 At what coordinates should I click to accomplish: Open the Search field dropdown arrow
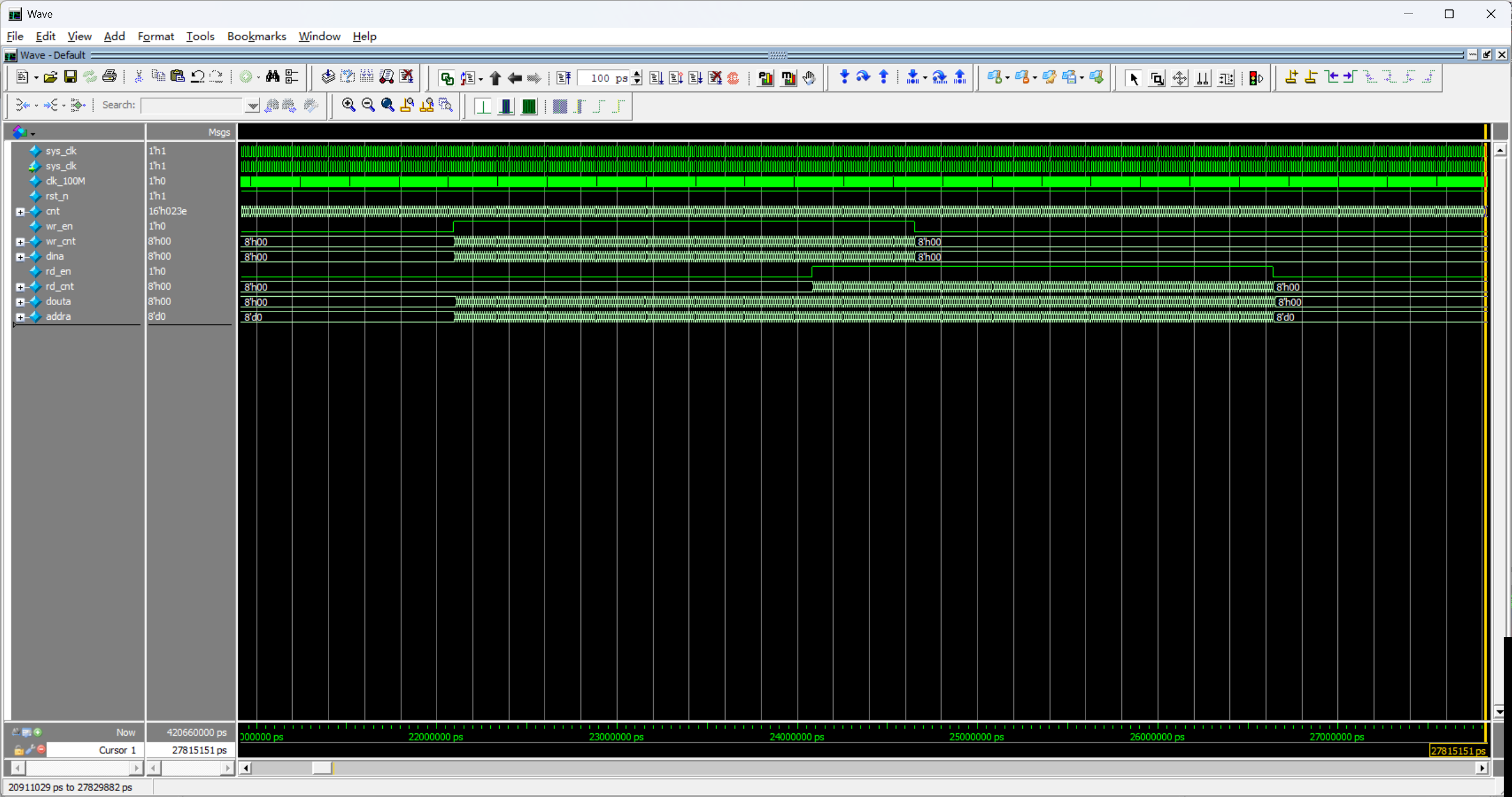click(252, 106)
